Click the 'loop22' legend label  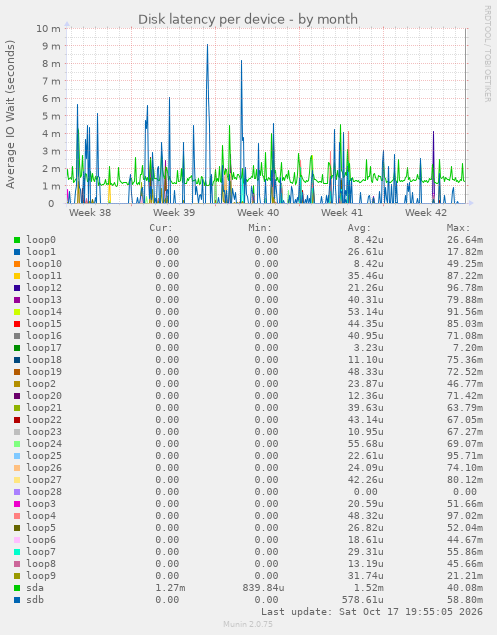click(x=44, y=420)
